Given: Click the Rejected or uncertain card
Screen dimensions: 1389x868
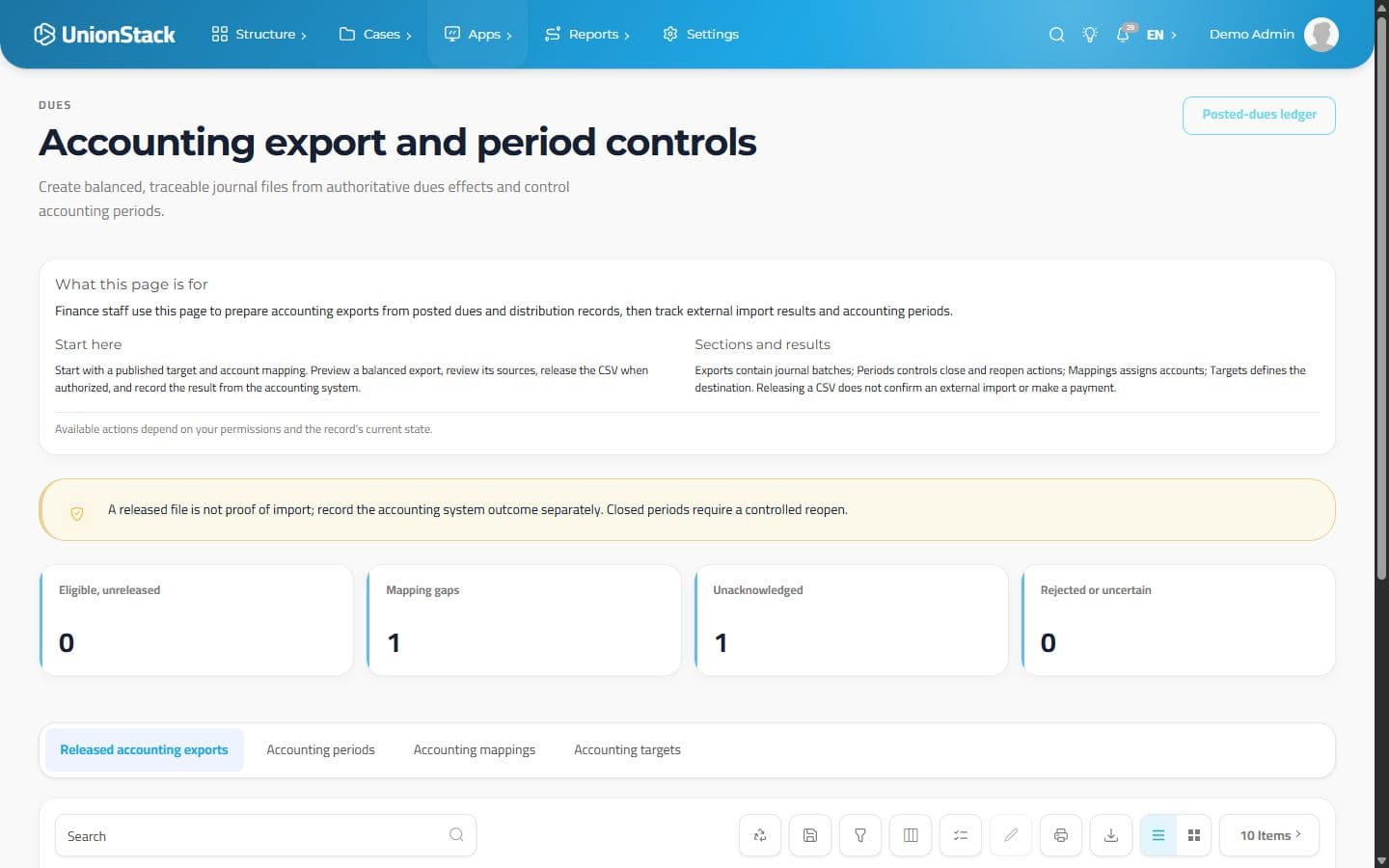Looking at the screenshot, I should (x=1179, y=620).
